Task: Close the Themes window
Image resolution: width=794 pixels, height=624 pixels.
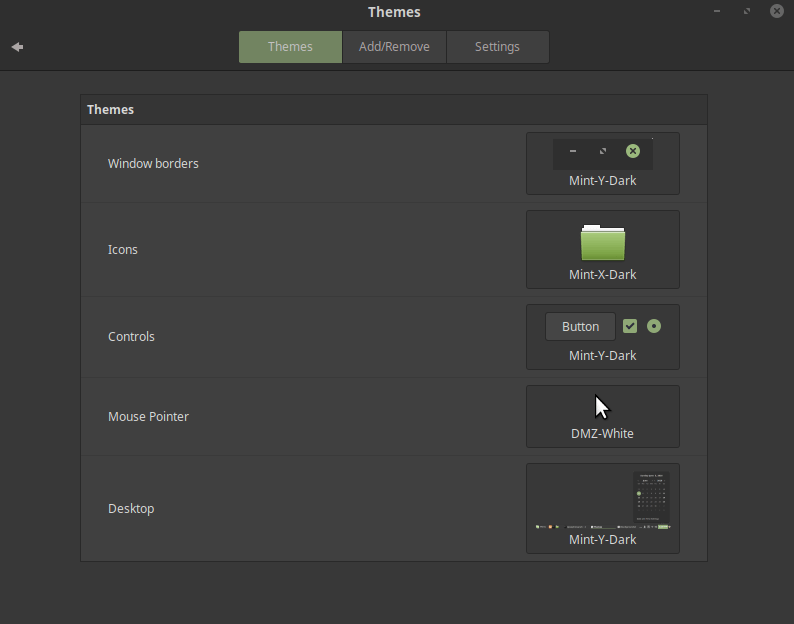Action: 777,11
